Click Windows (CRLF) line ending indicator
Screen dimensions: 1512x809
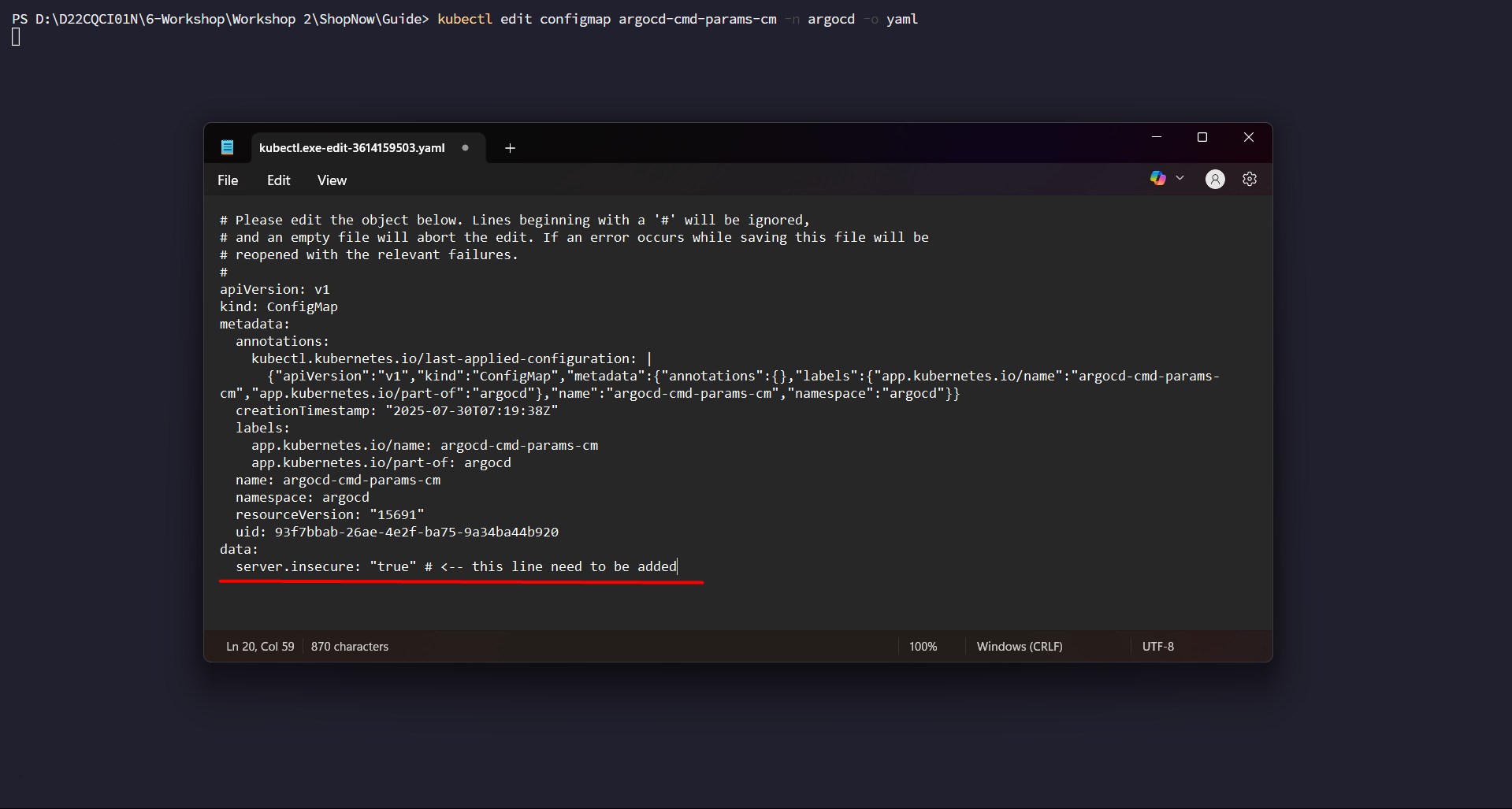[1019, 647]
